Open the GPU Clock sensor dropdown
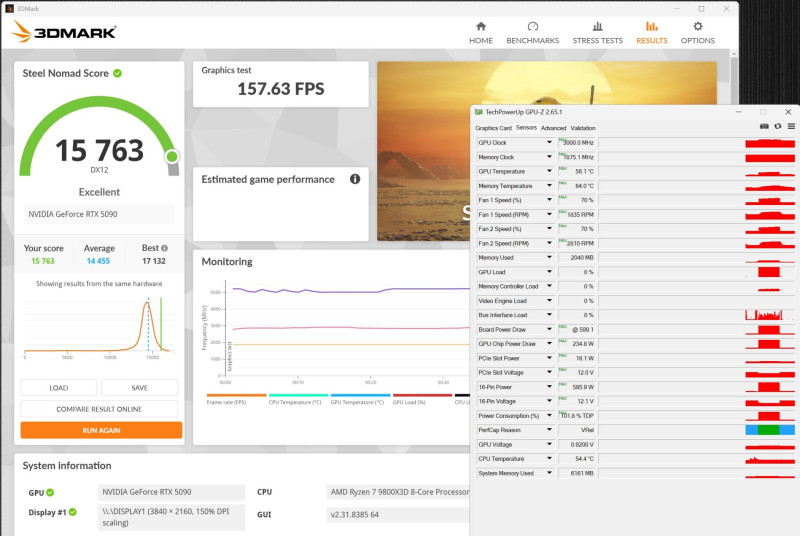This screenshot has height=536, width=800. [549, 142]
